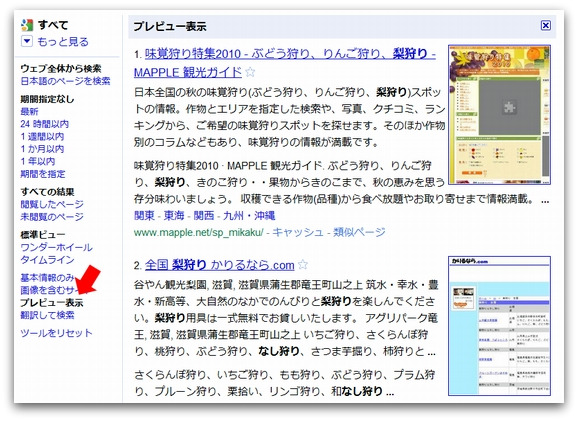
Task: Select プレビュー表示 in the sidebar
Action: [x=52, y=303]
